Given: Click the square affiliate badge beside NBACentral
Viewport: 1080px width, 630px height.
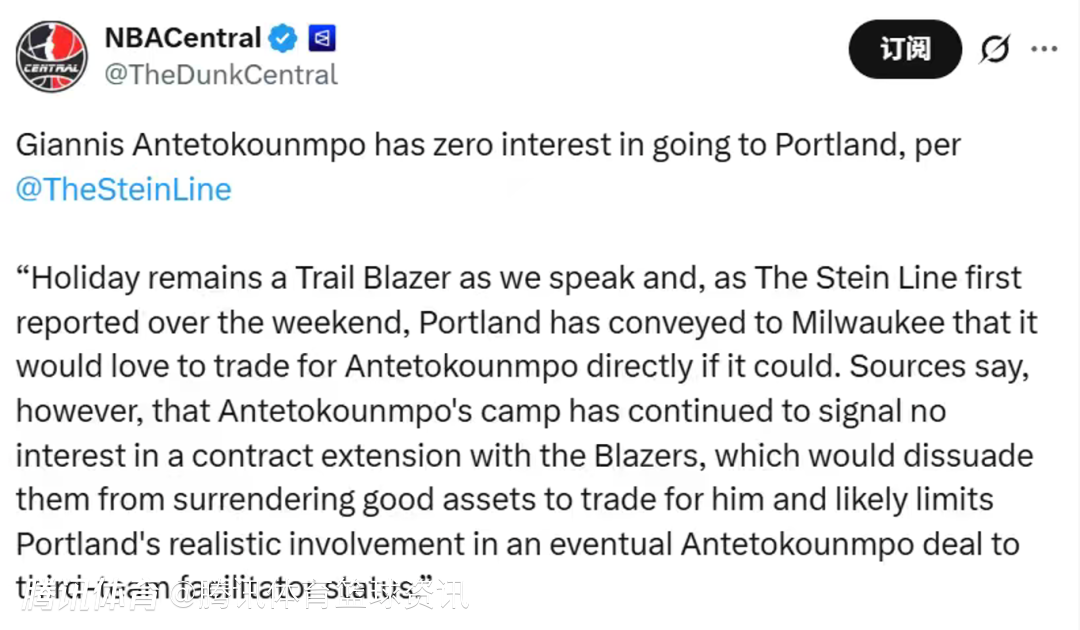Looking at the screenshot, I should click(x=322, y=39).
